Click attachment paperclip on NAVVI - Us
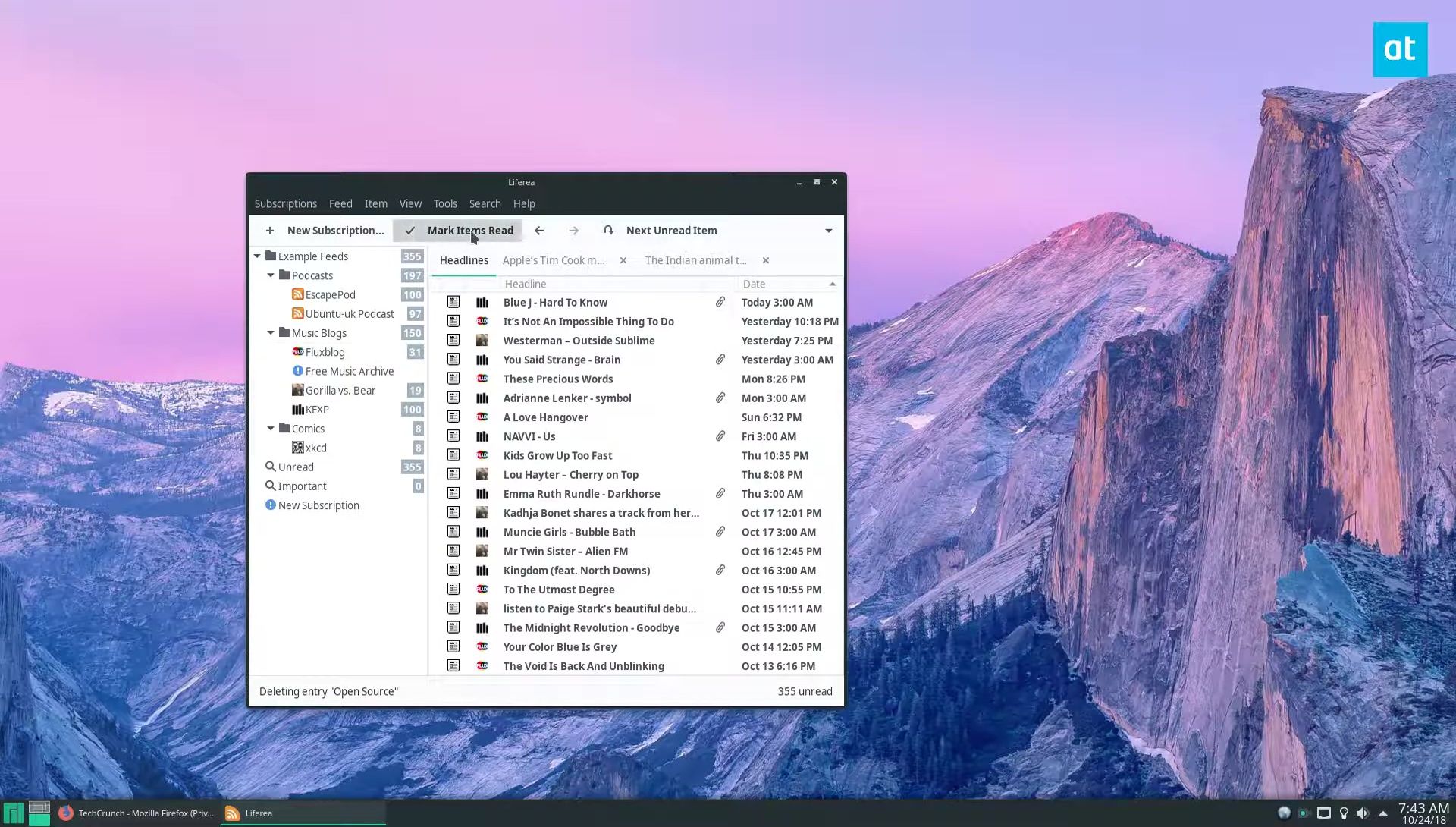 tap(720, 436)
